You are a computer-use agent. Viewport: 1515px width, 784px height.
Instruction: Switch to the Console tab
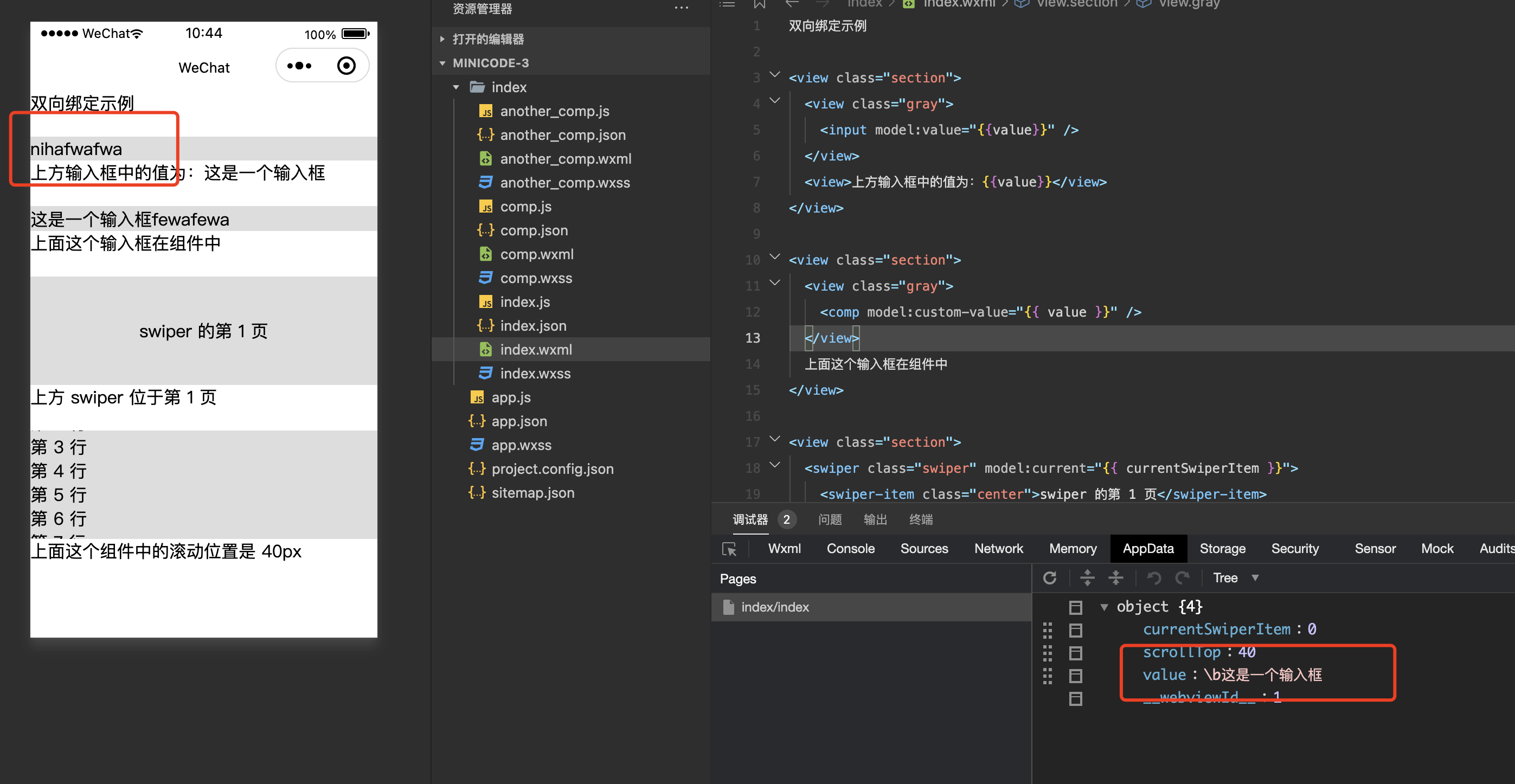coord(850,548)
